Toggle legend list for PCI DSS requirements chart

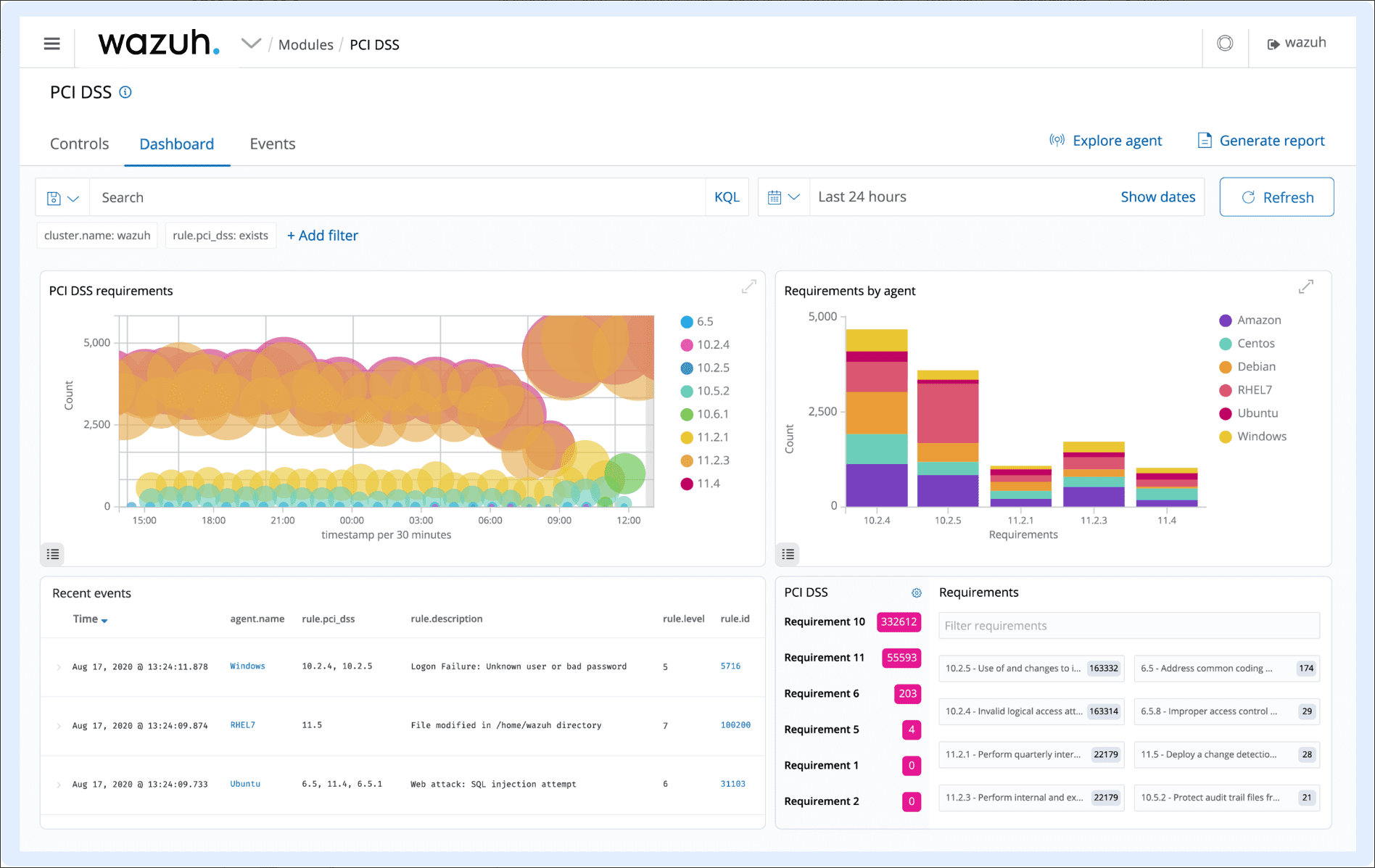tap(53, 554)
